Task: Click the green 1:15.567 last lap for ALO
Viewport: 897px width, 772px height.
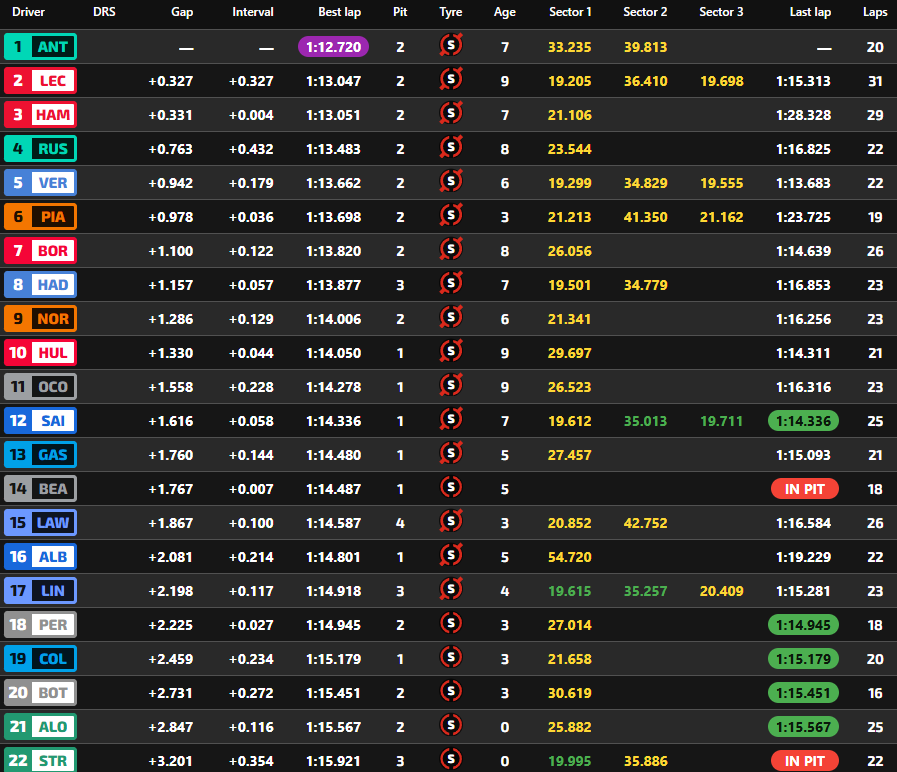Action: (x=803, y=727)
